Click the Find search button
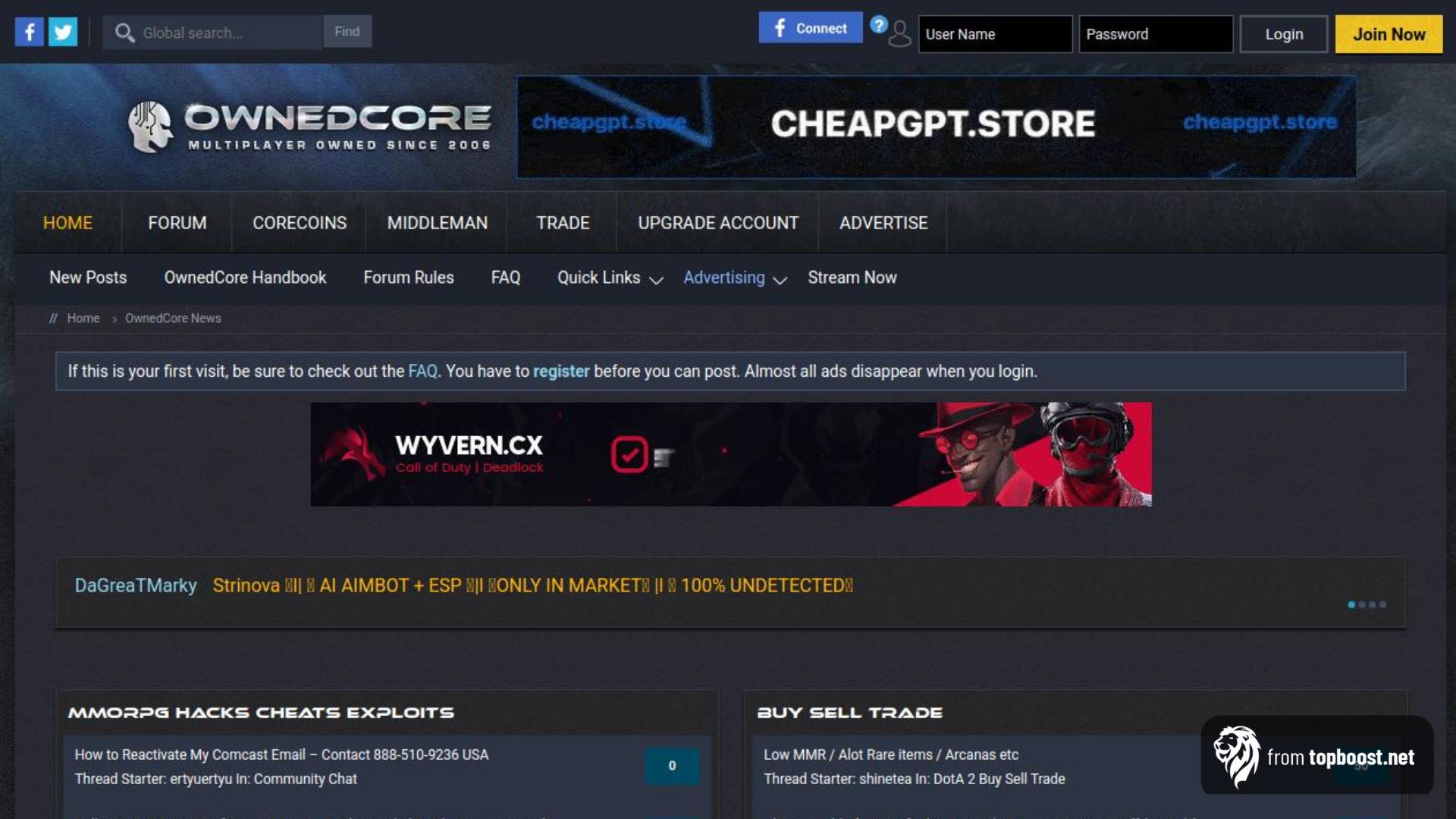Image resolution: width=1456 pixels, height=819 pixels. (x=347, y=31)
